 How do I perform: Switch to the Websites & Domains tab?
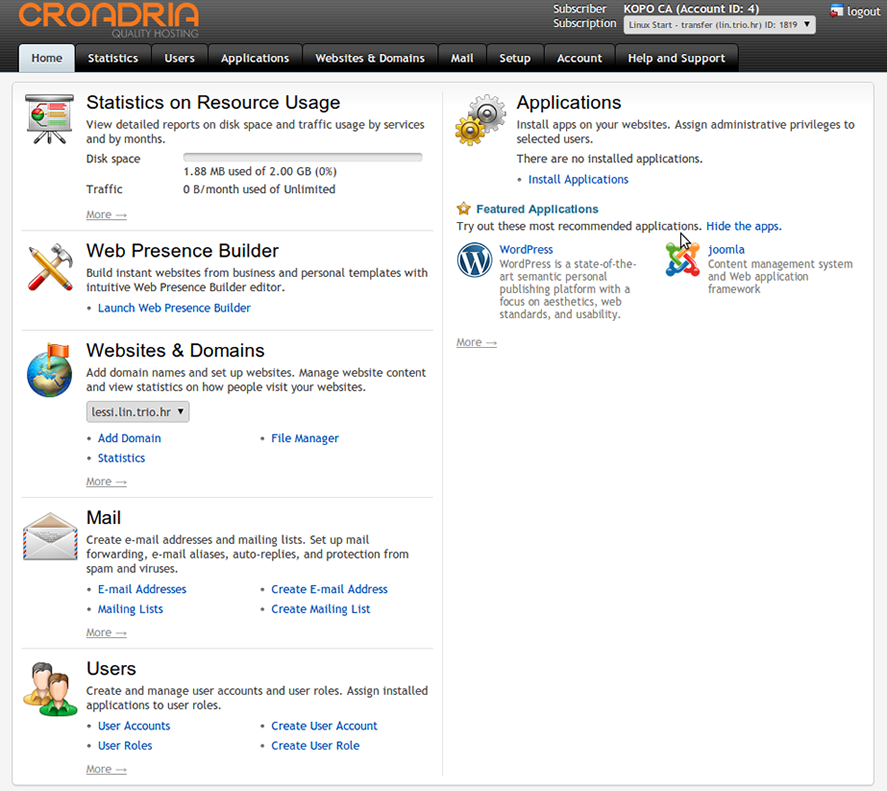pos(370,58)
